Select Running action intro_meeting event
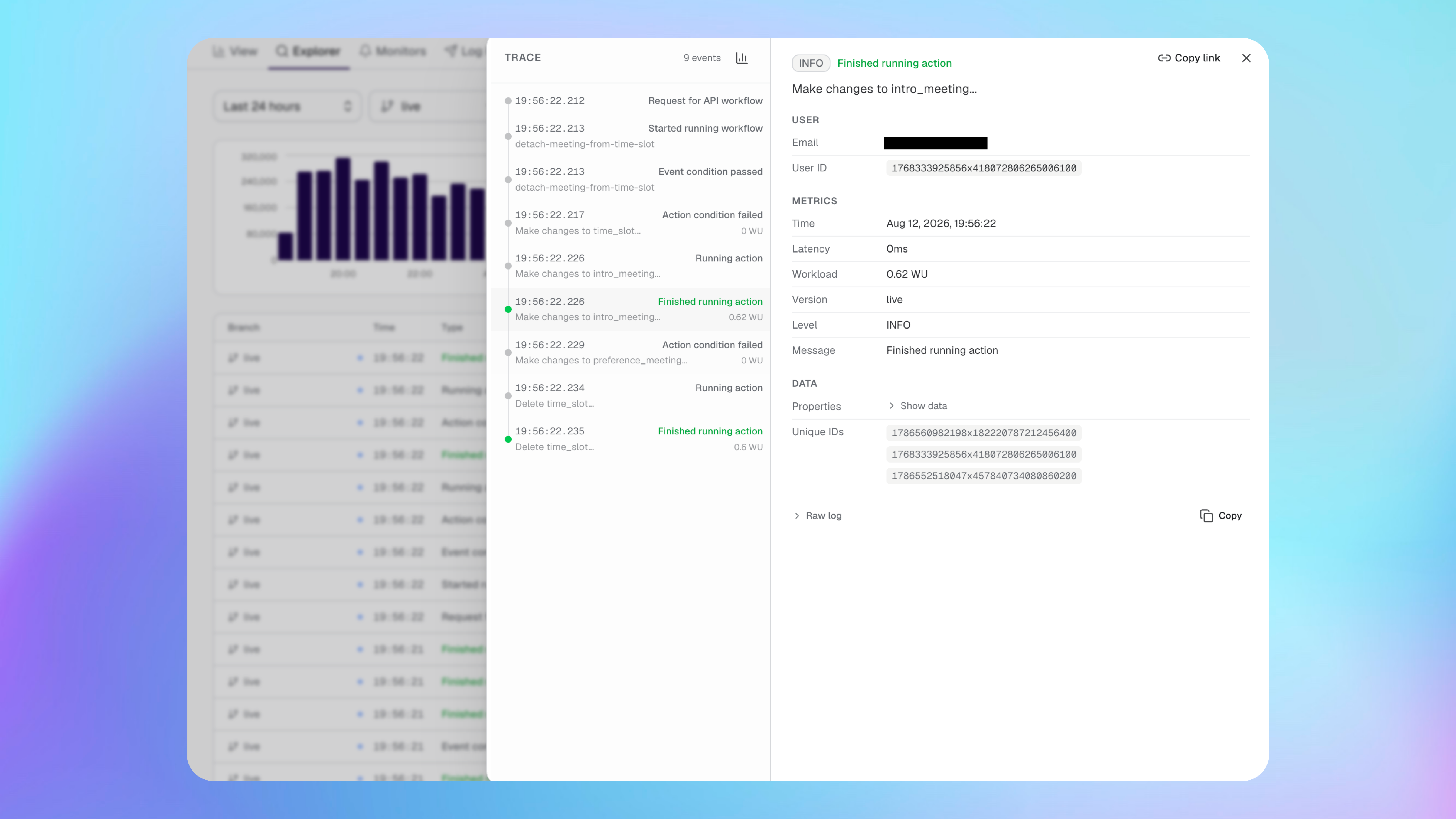This screenshot has height=819, width=1456. tap(630, 266)
